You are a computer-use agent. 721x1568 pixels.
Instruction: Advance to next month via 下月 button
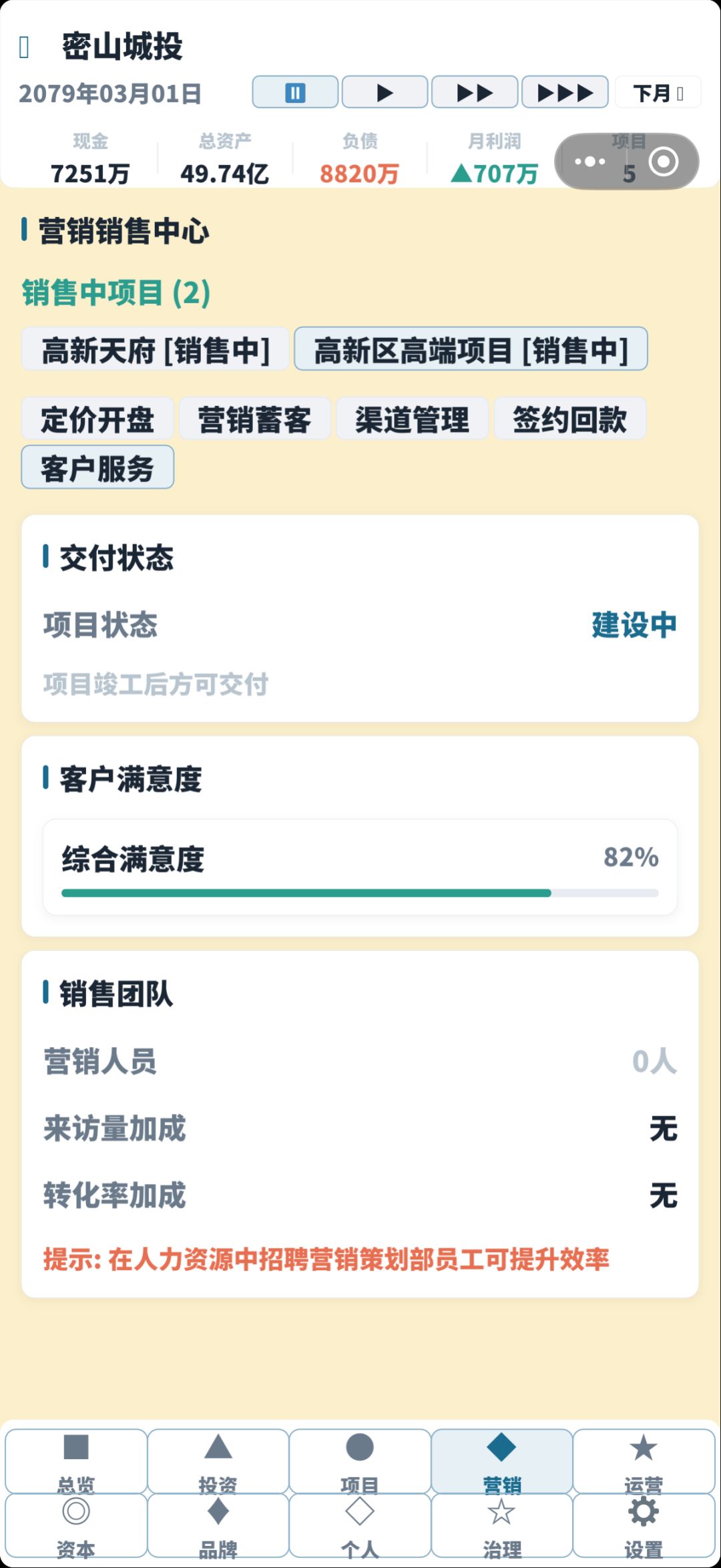tap(658, 92)
